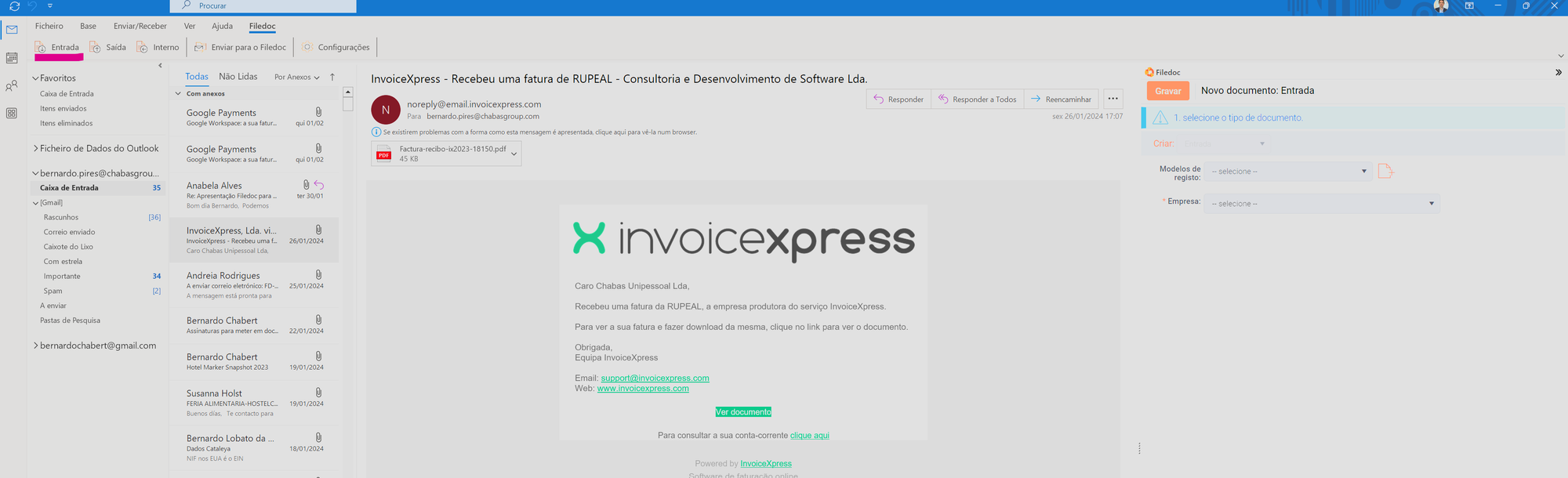This screenshot has width=1568, height=478.
Task: Open the Ficheiro menu
Action: [49, 26]
